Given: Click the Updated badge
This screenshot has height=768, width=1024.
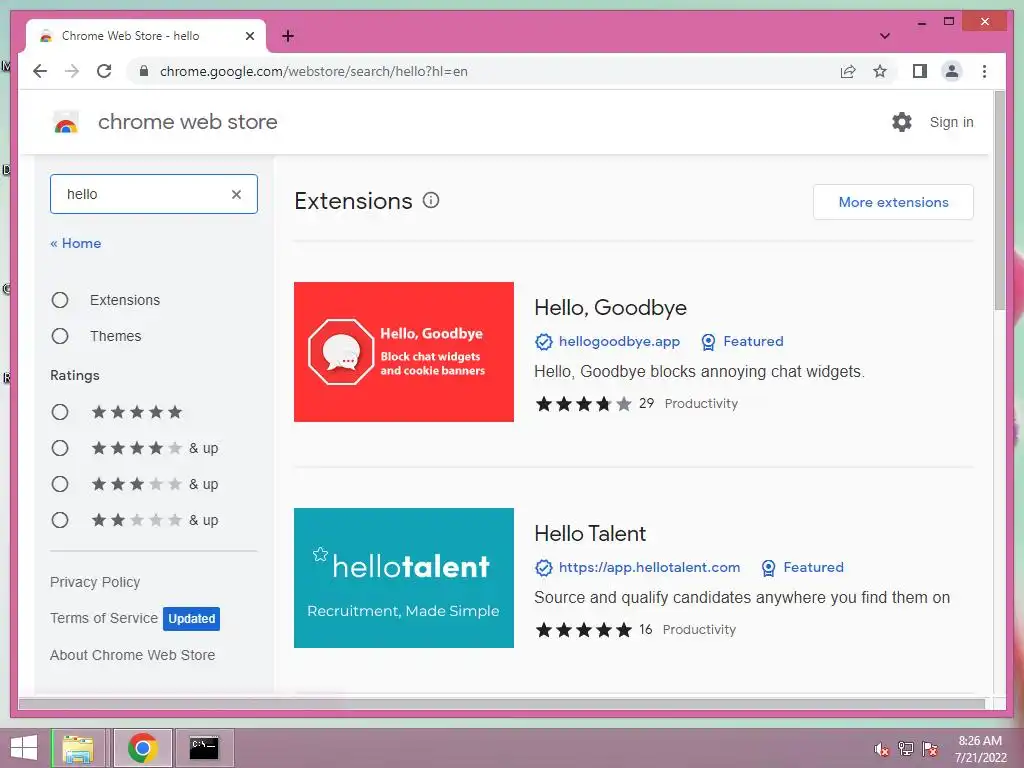Looking at the screenshot, I should (191, 618).
